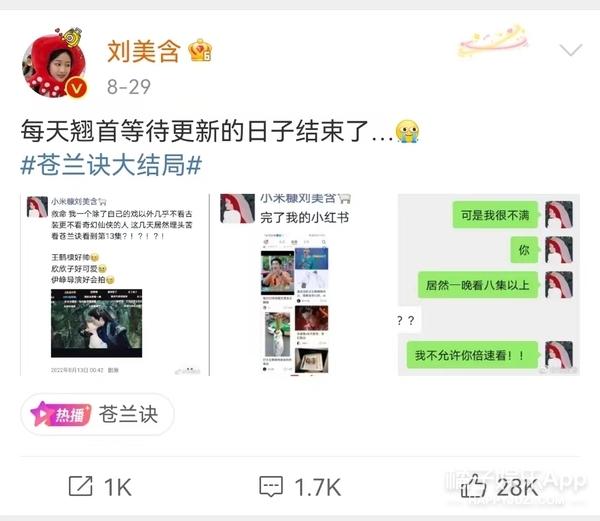Tap the 8-29 post date
600x521 pixels.
pos(129,87)
